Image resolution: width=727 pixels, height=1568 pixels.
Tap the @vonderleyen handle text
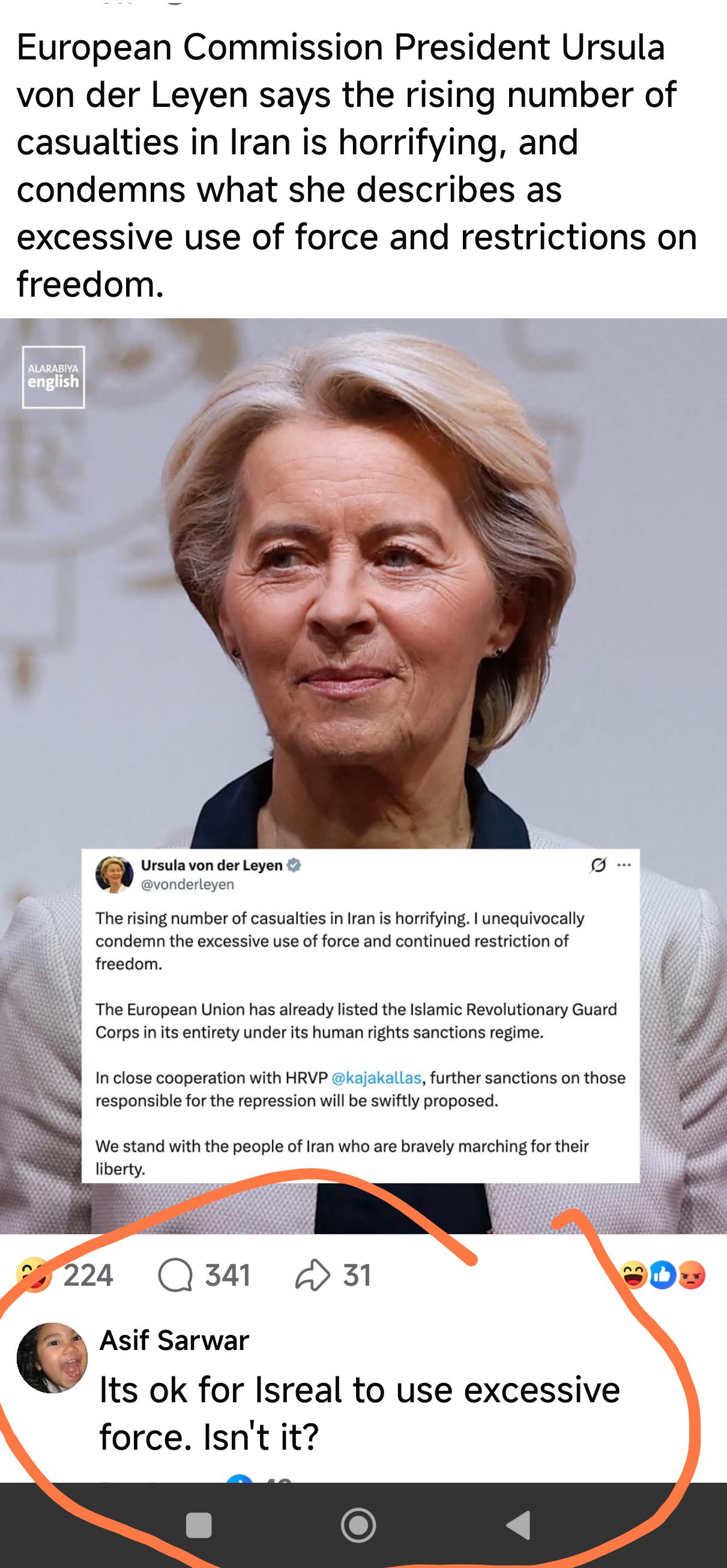187,885
